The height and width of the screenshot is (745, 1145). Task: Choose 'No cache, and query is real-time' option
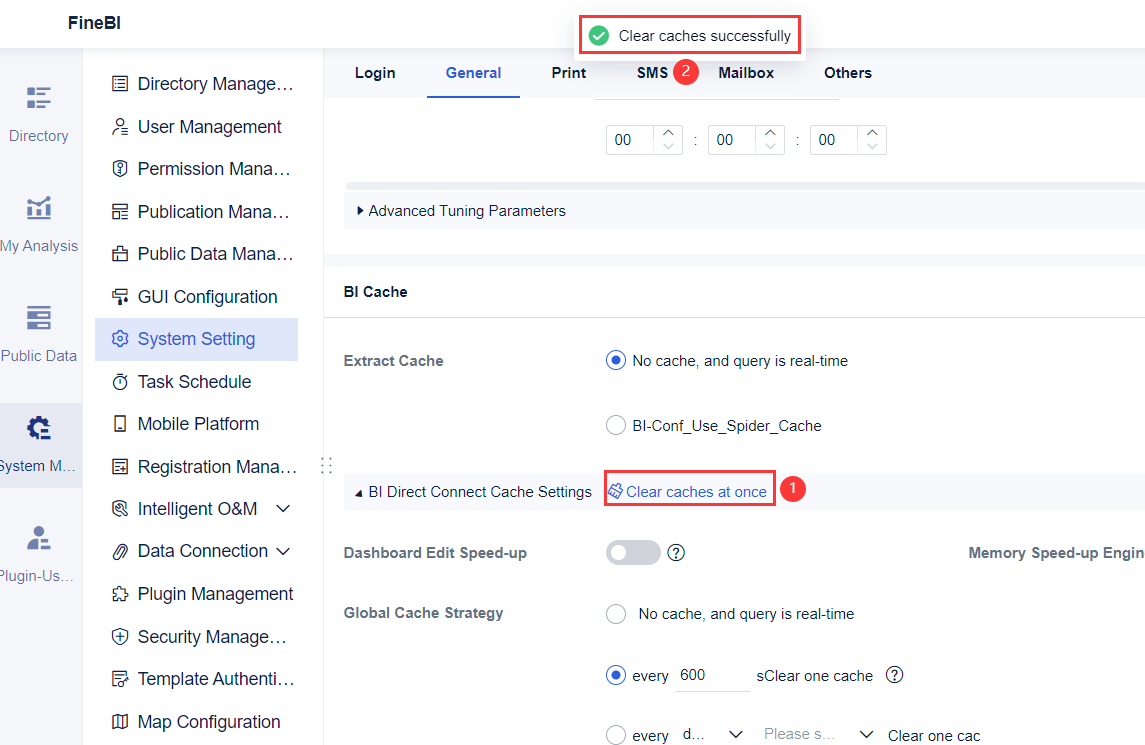[x=615, y=360]
